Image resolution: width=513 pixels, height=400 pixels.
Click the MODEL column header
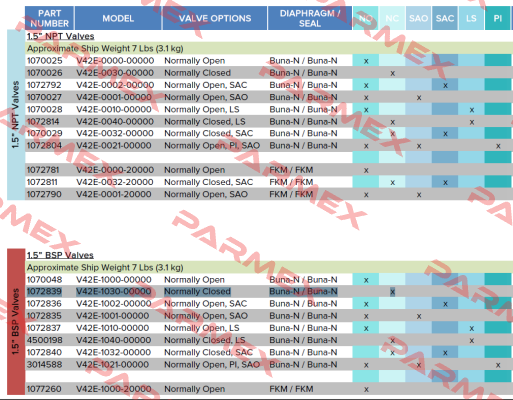118,18
